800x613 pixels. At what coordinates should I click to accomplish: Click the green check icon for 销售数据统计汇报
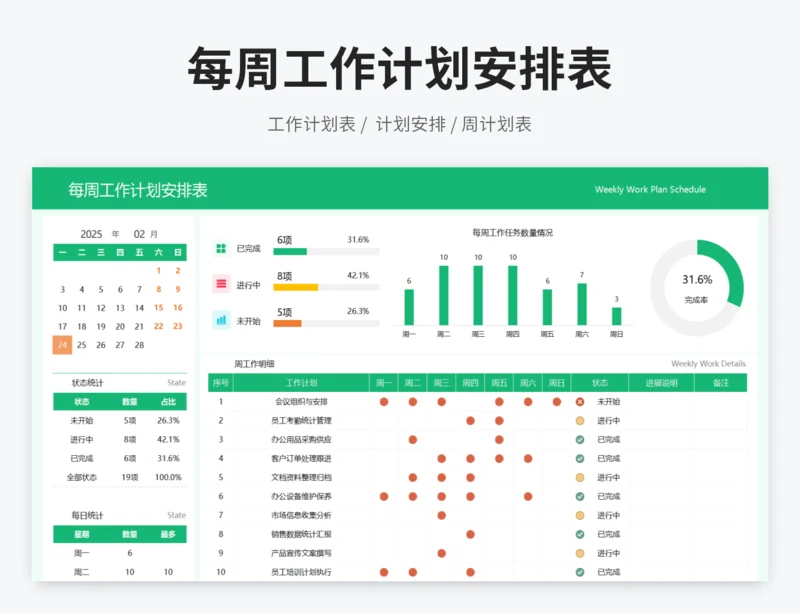(580, 534)
